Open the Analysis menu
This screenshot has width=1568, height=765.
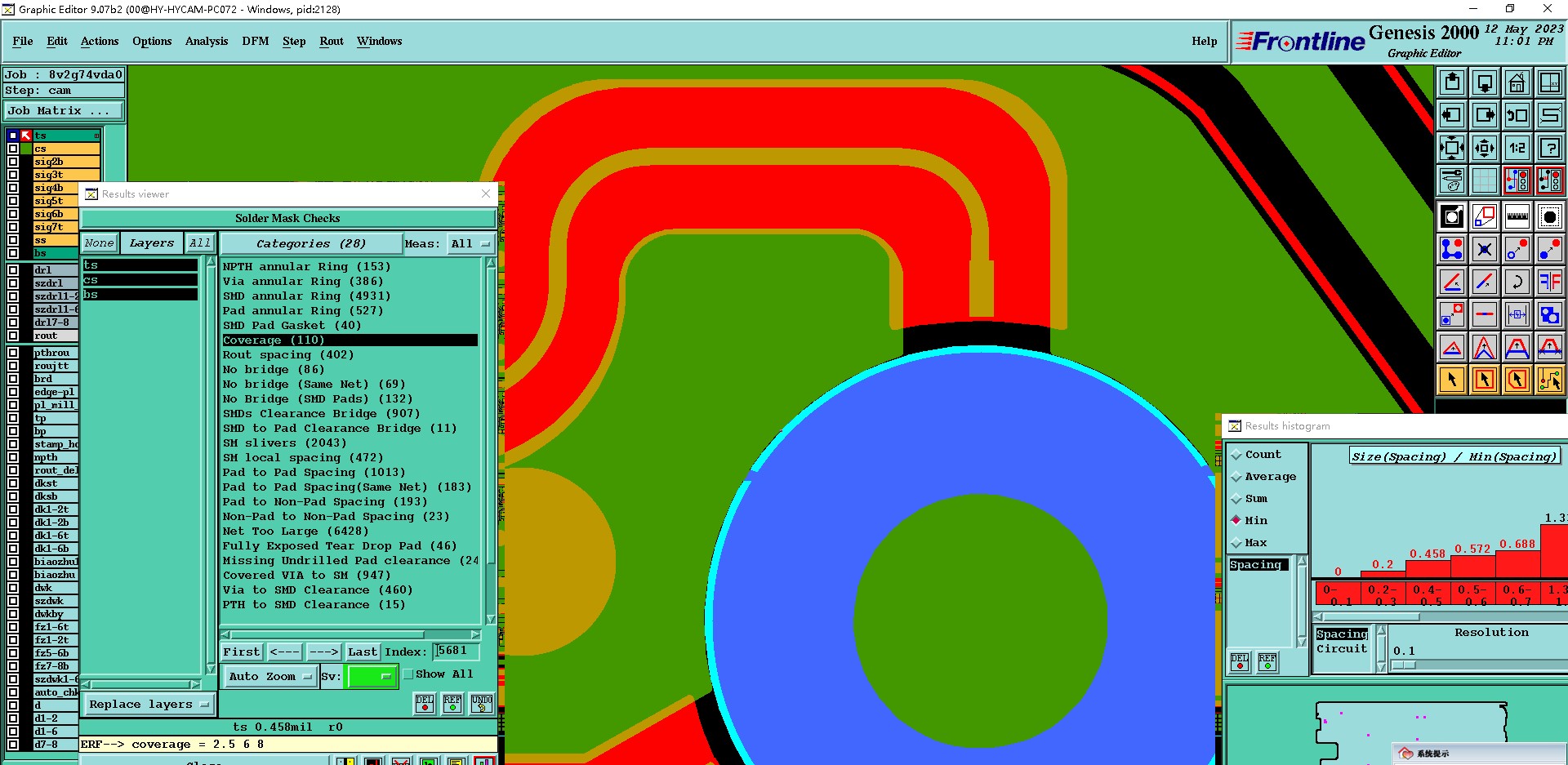pos(207,42)
